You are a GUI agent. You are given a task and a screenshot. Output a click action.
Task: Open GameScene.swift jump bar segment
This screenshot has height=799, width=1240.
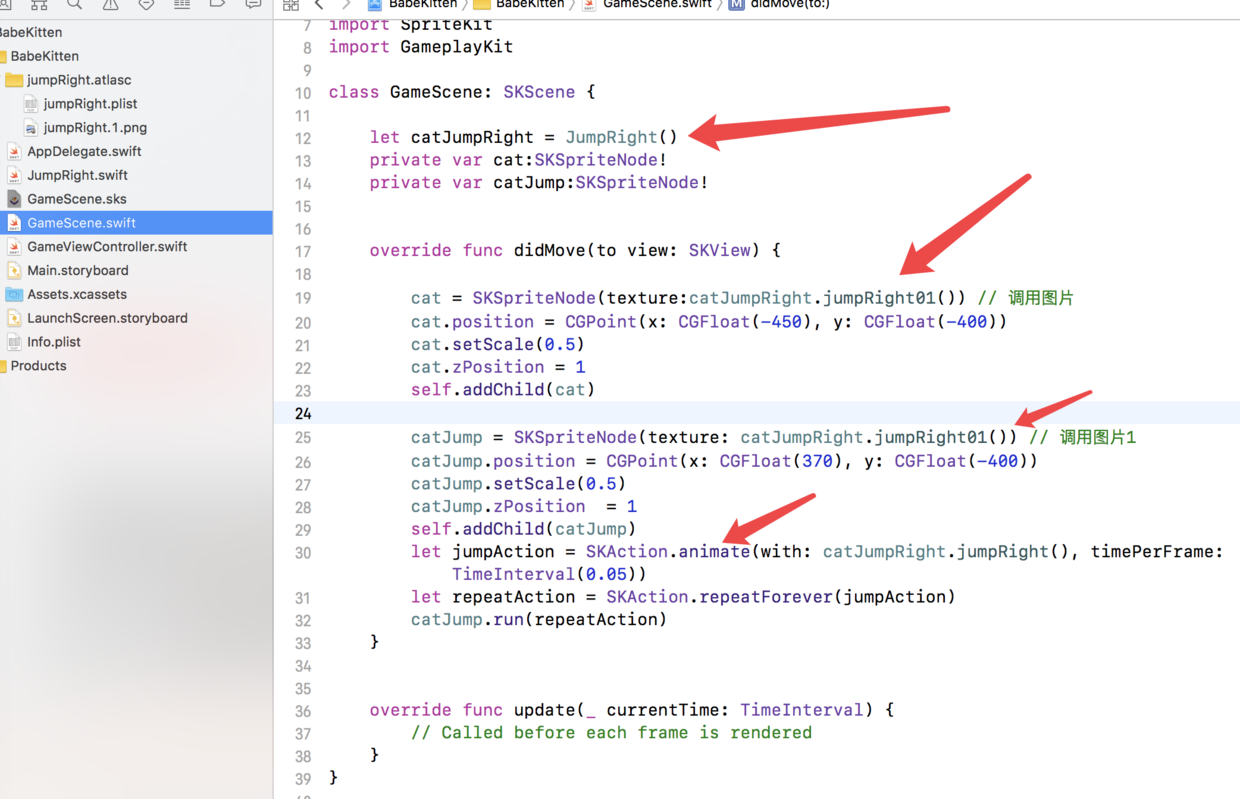pyautogui.click(x=647, y=4)
